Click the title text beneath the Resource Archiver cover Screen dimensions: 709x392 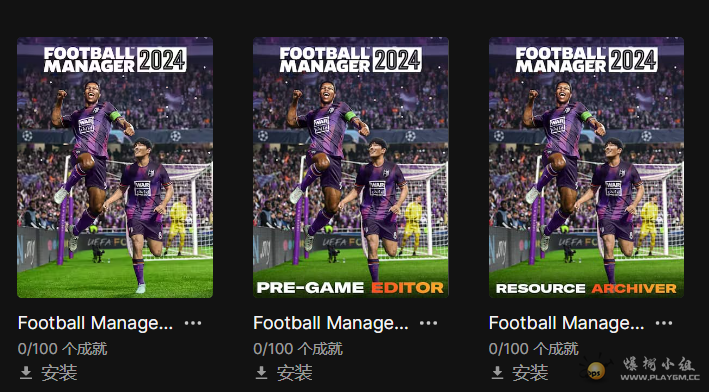[x=567, y=323]
